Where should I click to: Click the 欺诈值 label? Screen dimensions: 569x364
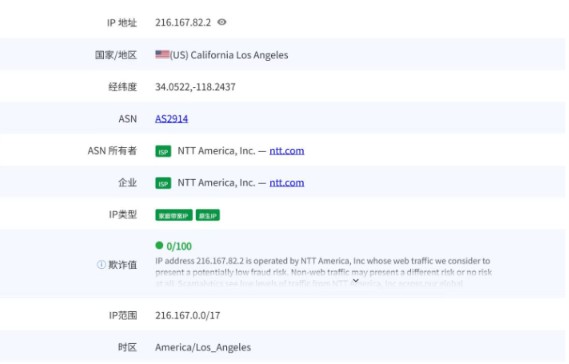click(x=123, y=265)
